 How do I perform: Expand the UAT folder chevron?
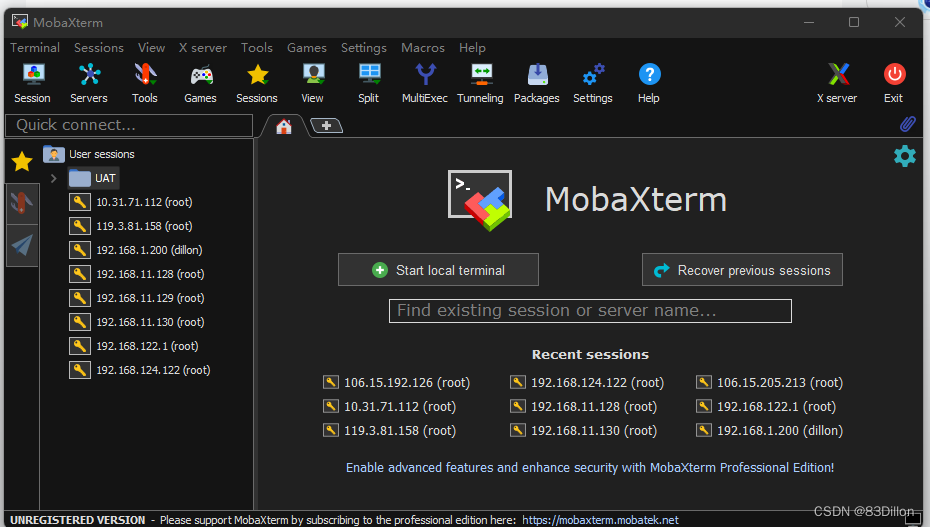point(53,178)
